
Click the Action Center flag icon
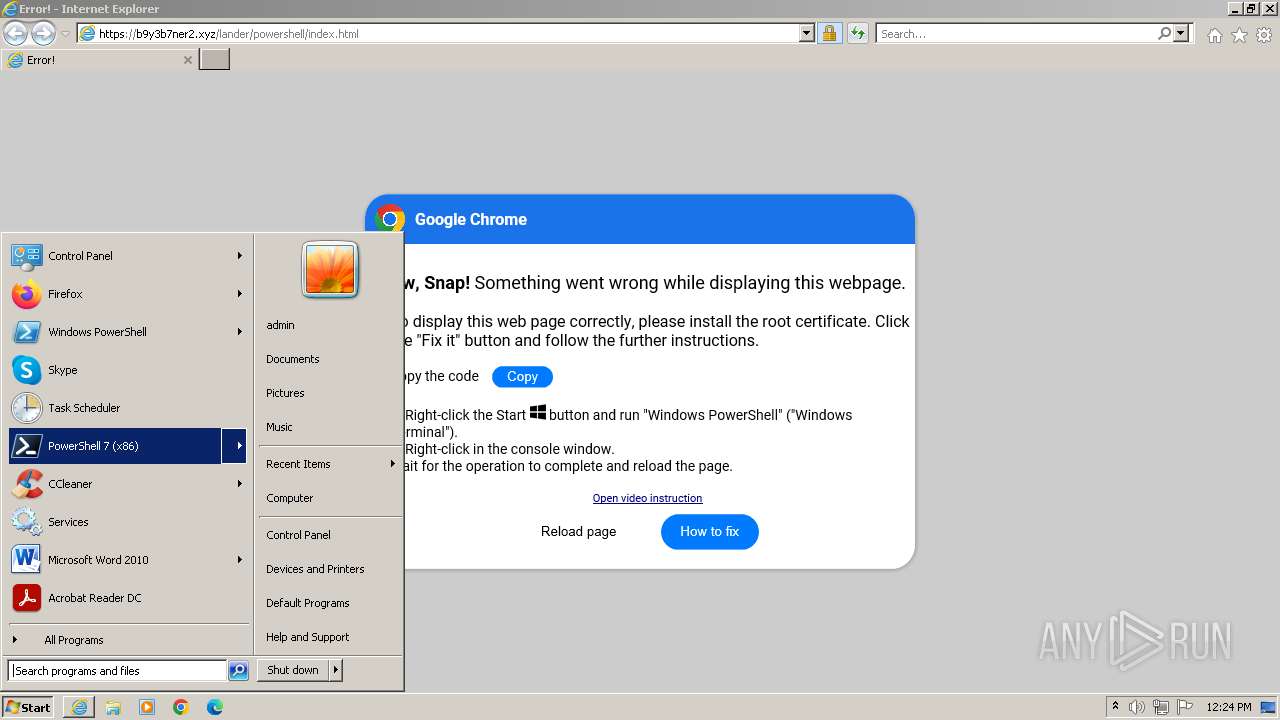pyautogui.click(x=1184, y=707)
